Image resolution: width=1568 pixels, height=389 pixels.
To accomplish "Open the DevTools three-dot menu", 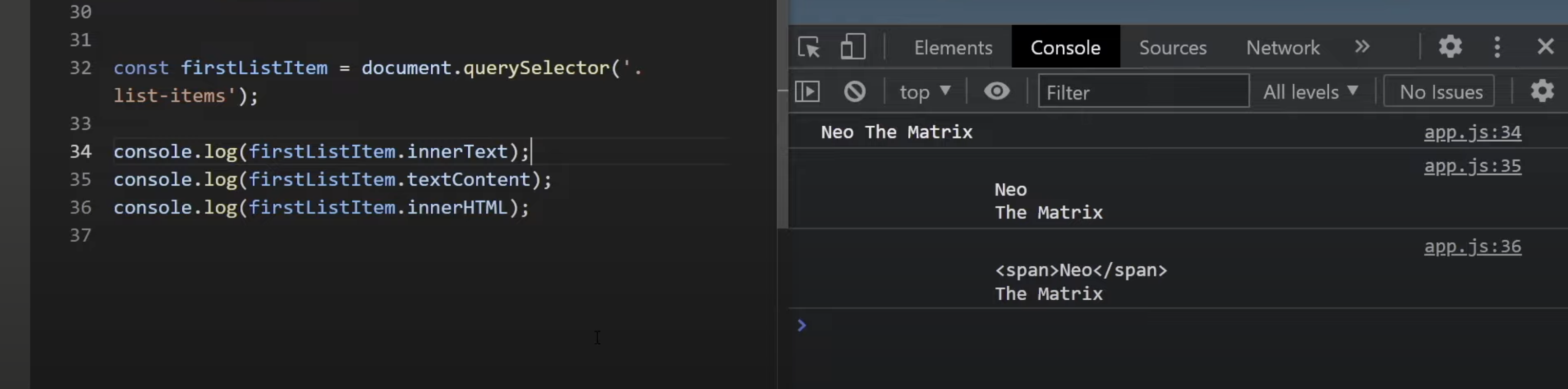I will click(1497, 46).
